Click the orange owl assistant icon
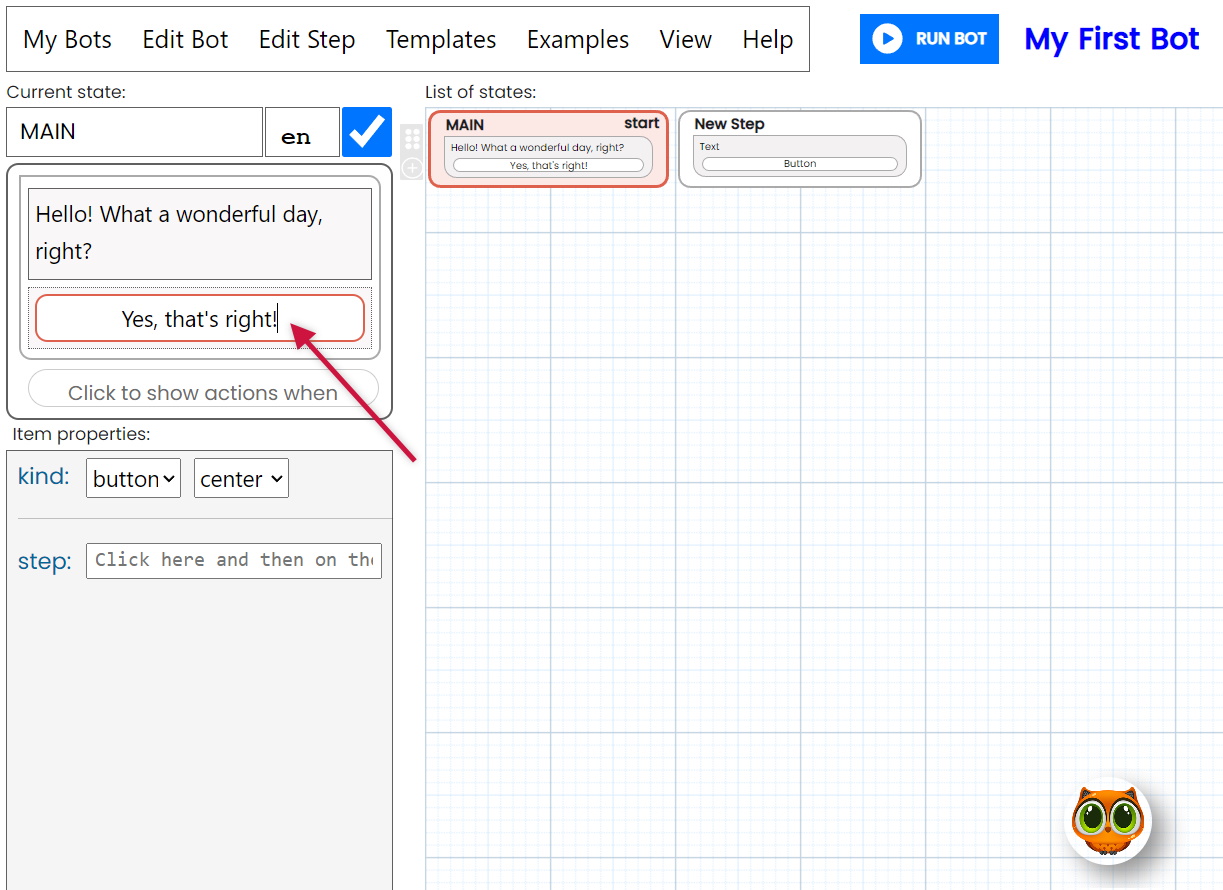Screen dimensions: 1223x890 [1108, 821]
